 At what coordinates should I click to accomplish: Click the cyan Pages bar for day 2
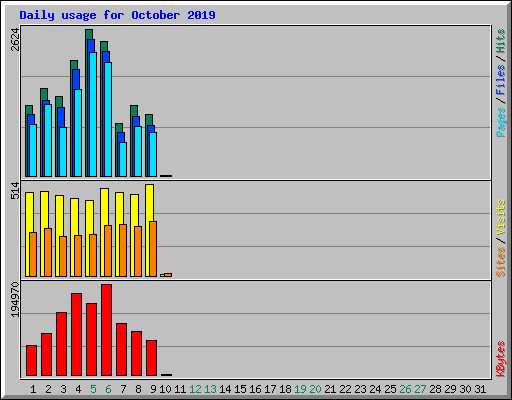coord(48,140)
